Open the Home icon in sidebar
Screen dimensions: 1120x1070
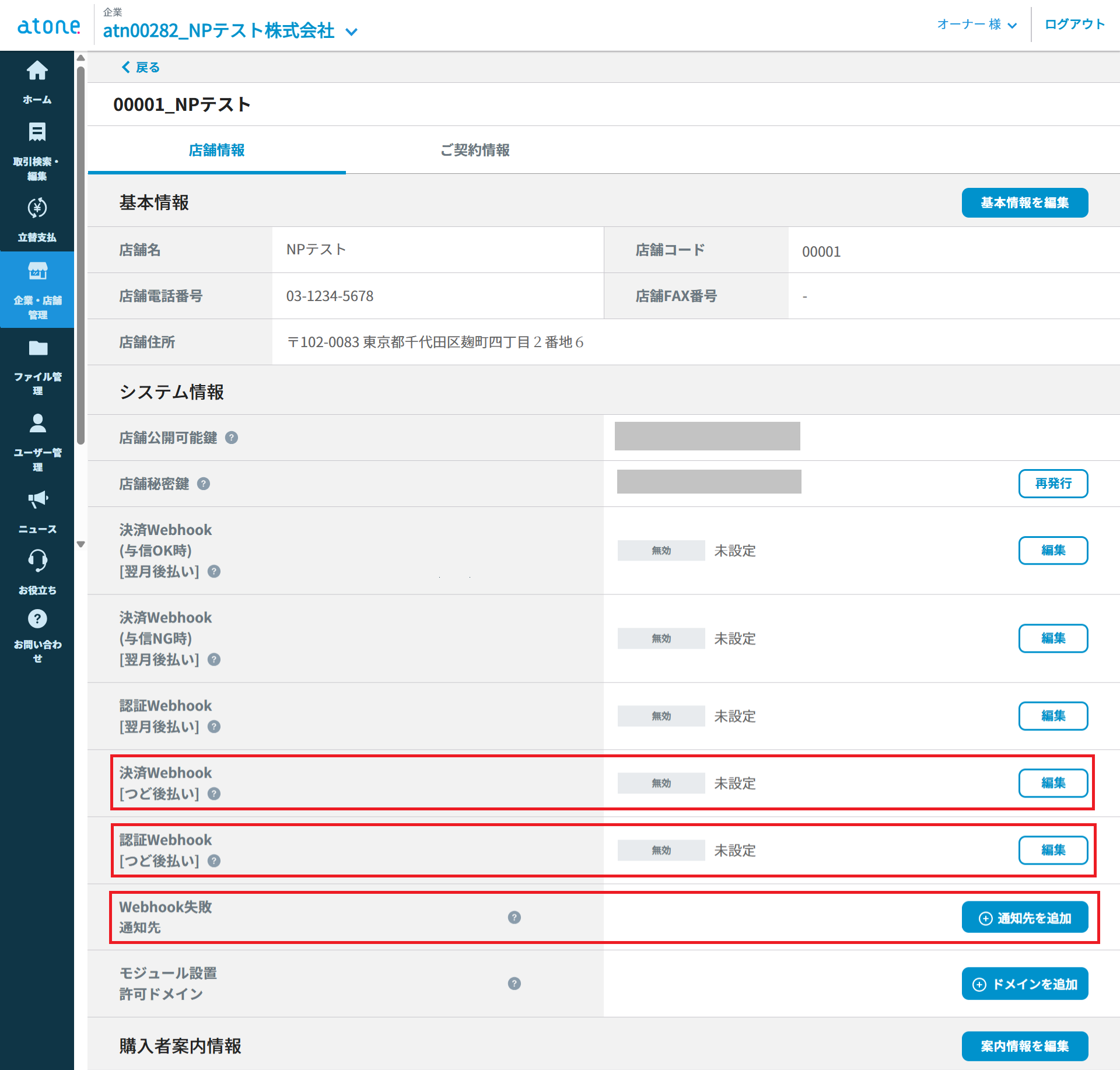(37, 71)
